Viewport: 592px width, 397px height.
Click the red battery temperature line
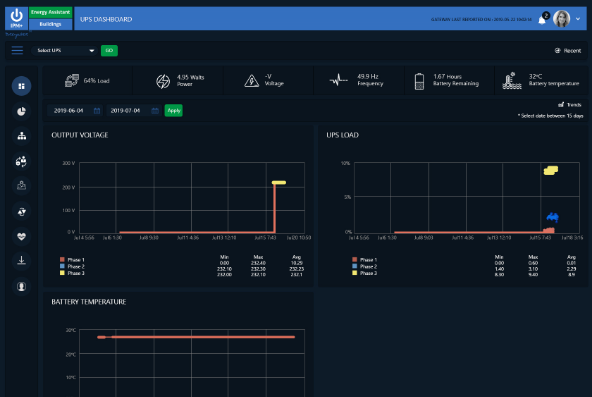point(196,337)
